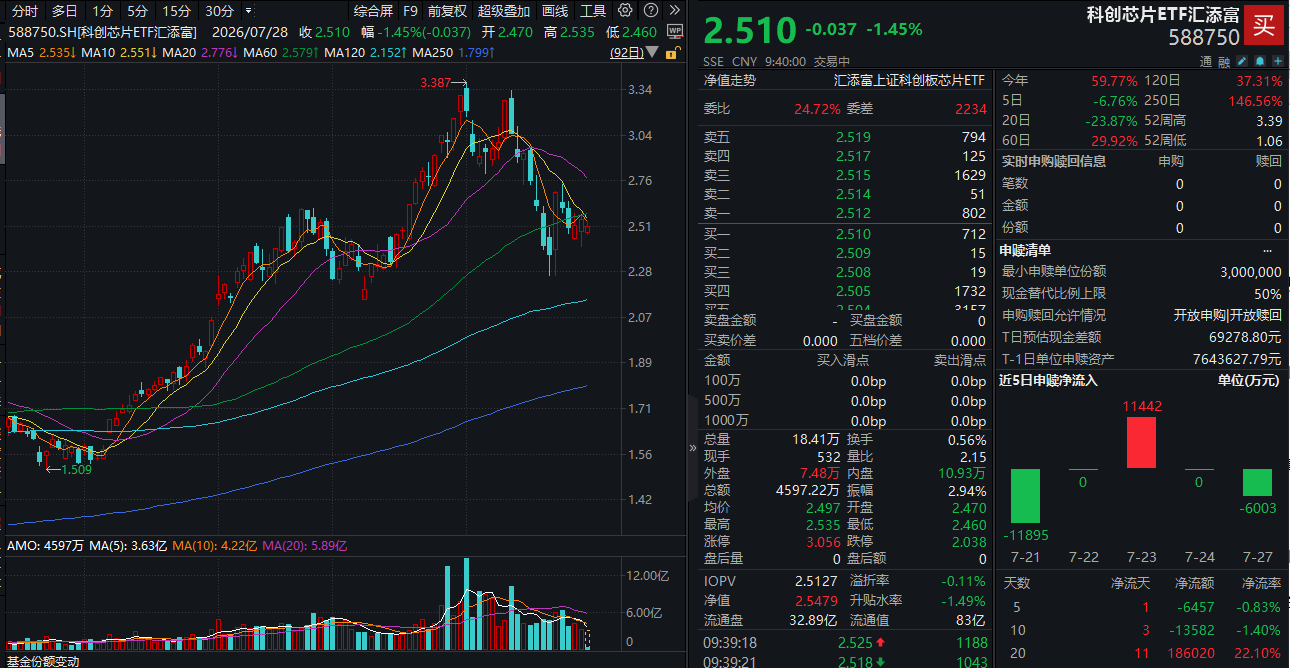The width and height of the screenshot is (1290, 668).
Task: Toggle 超级叠加 overlay mode
Action: click(504, 11)
